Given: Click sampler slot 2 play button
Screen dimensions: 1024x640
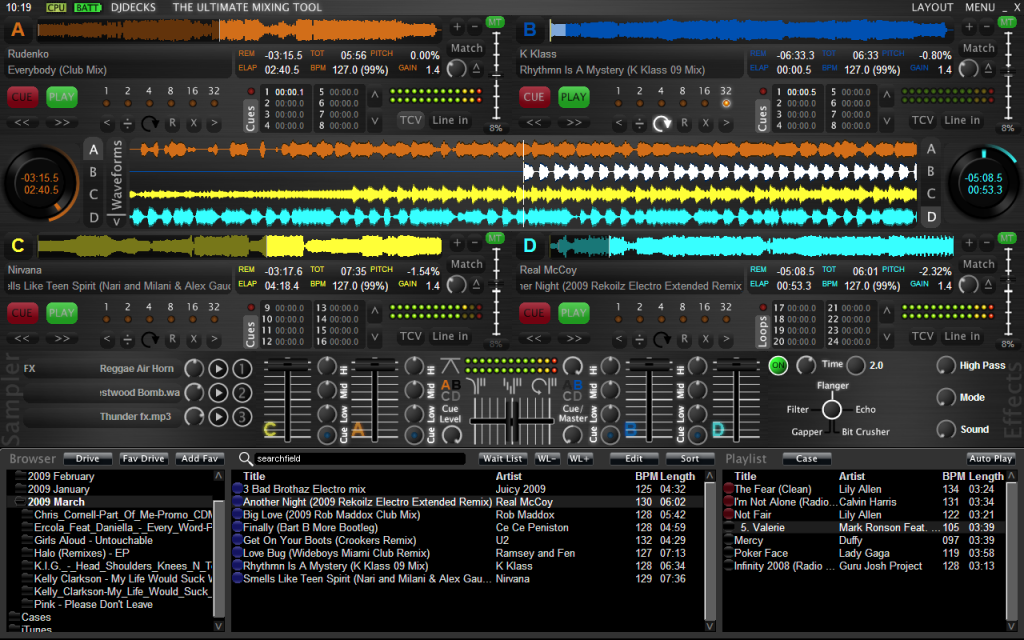Looking at the screenshot, I should tap(218, 392).
